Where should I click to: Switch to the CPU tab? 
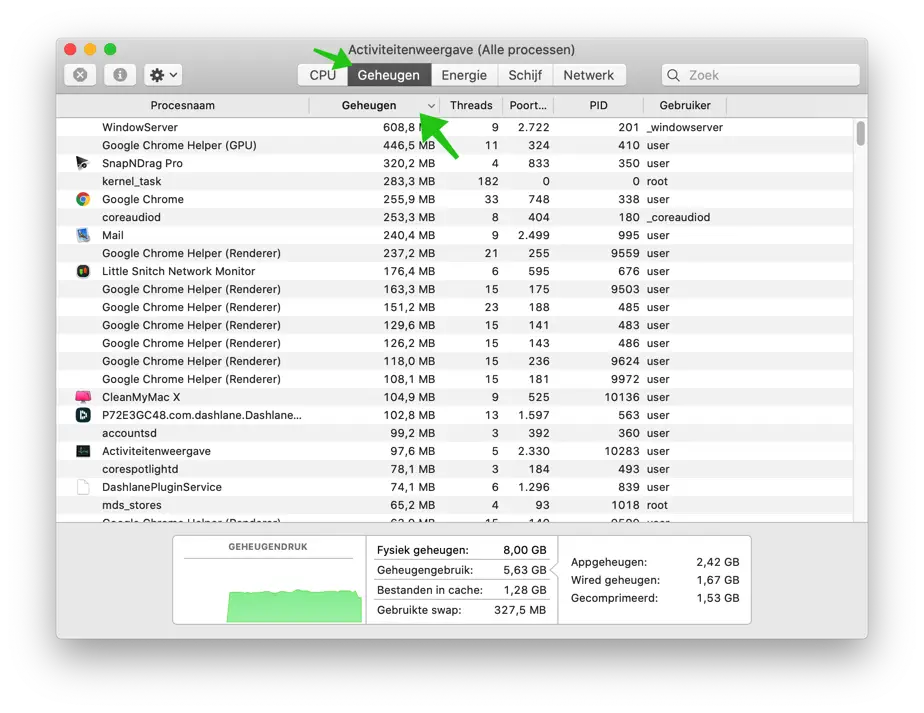[x=322, y=75]
